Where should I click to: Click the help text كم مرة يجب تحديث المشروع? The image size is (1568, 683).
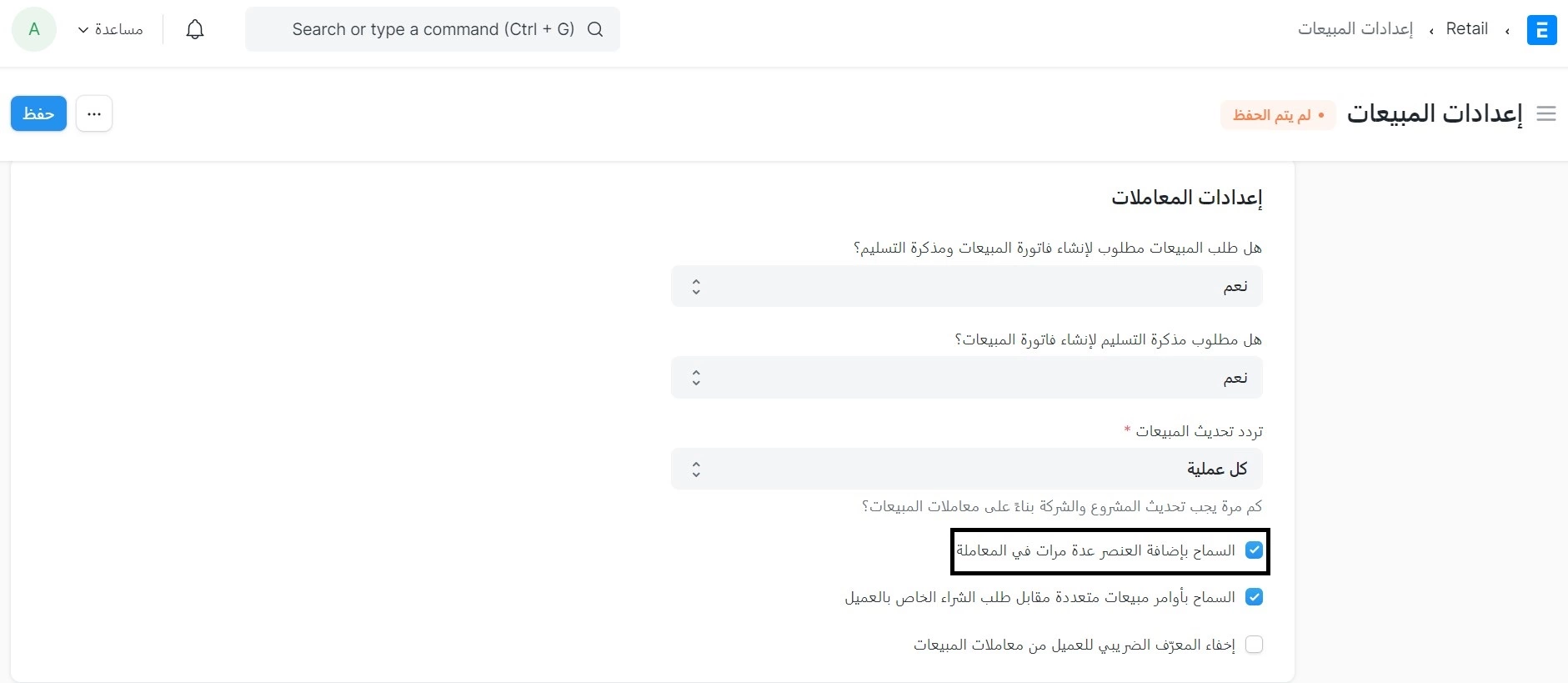1062,506
